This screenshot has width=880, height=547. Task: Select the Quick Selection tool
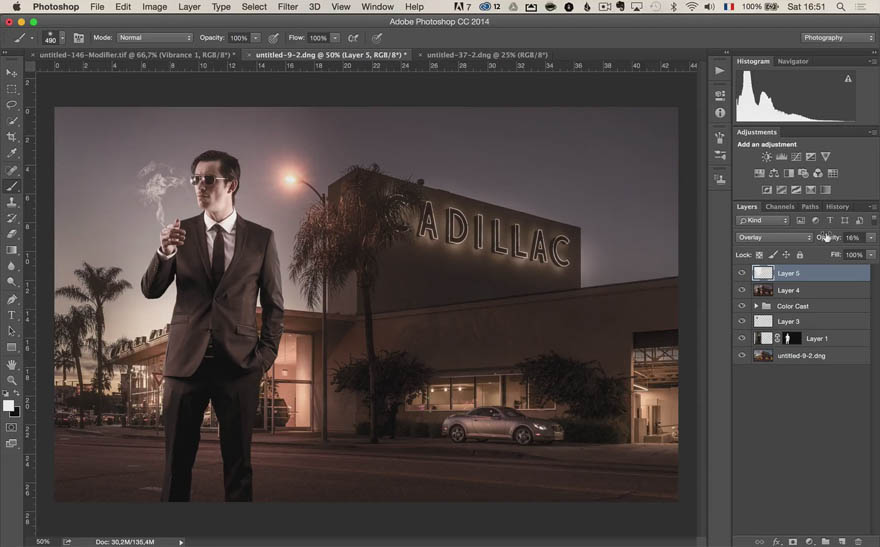click(11, 121)
